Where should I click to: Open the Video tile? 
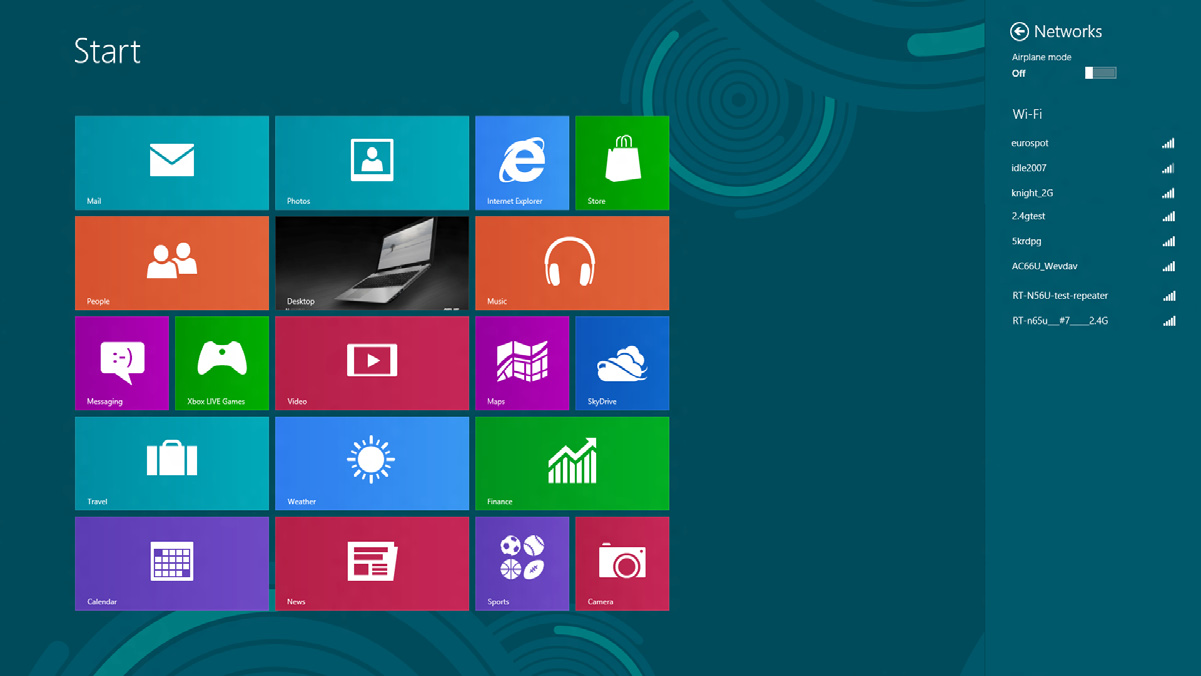[372, 363]
